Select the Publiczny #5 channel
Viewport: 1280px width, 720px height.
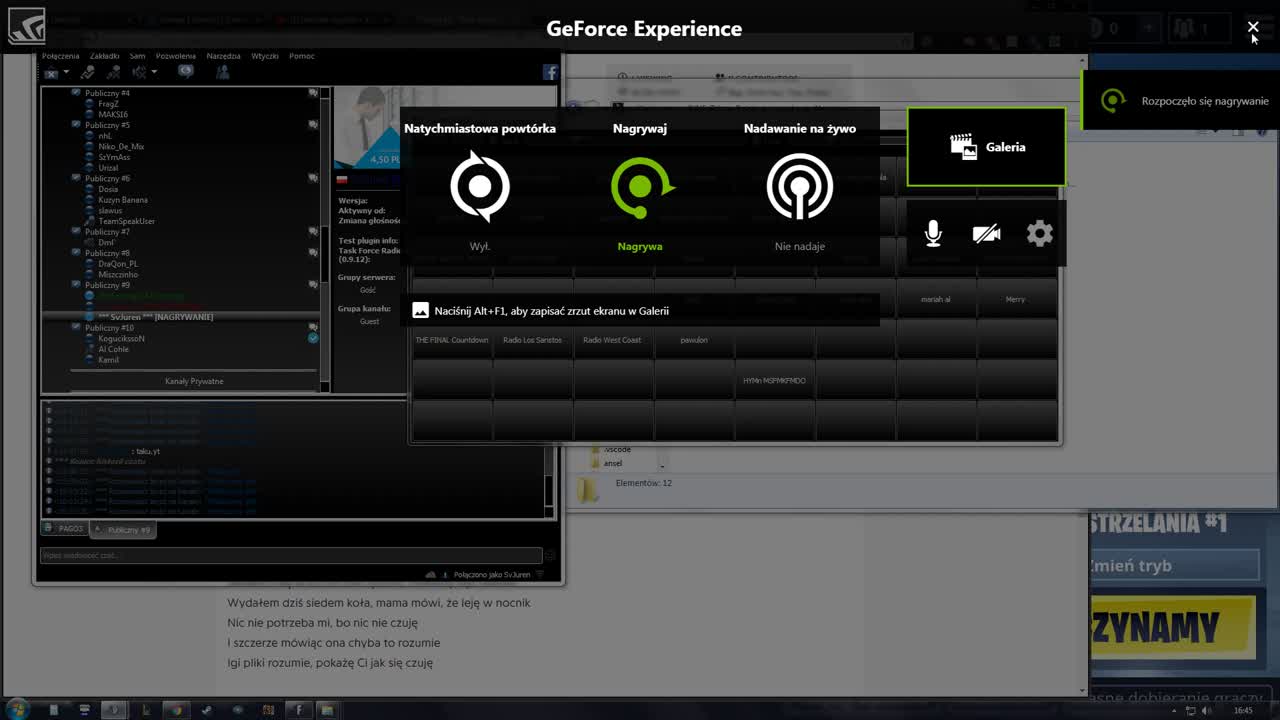pyautogui.click(x=107, y=125)
